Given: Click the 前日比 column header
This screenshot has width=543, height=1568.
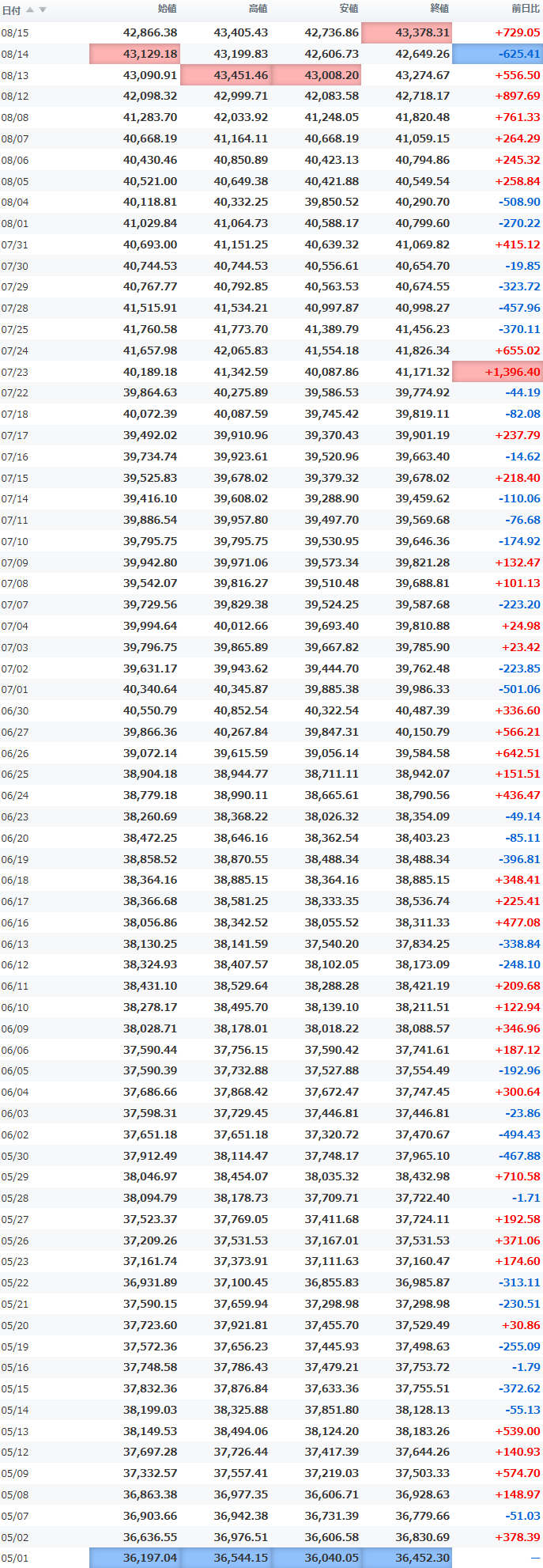Looking at the screenshot, I should [526, 9].
